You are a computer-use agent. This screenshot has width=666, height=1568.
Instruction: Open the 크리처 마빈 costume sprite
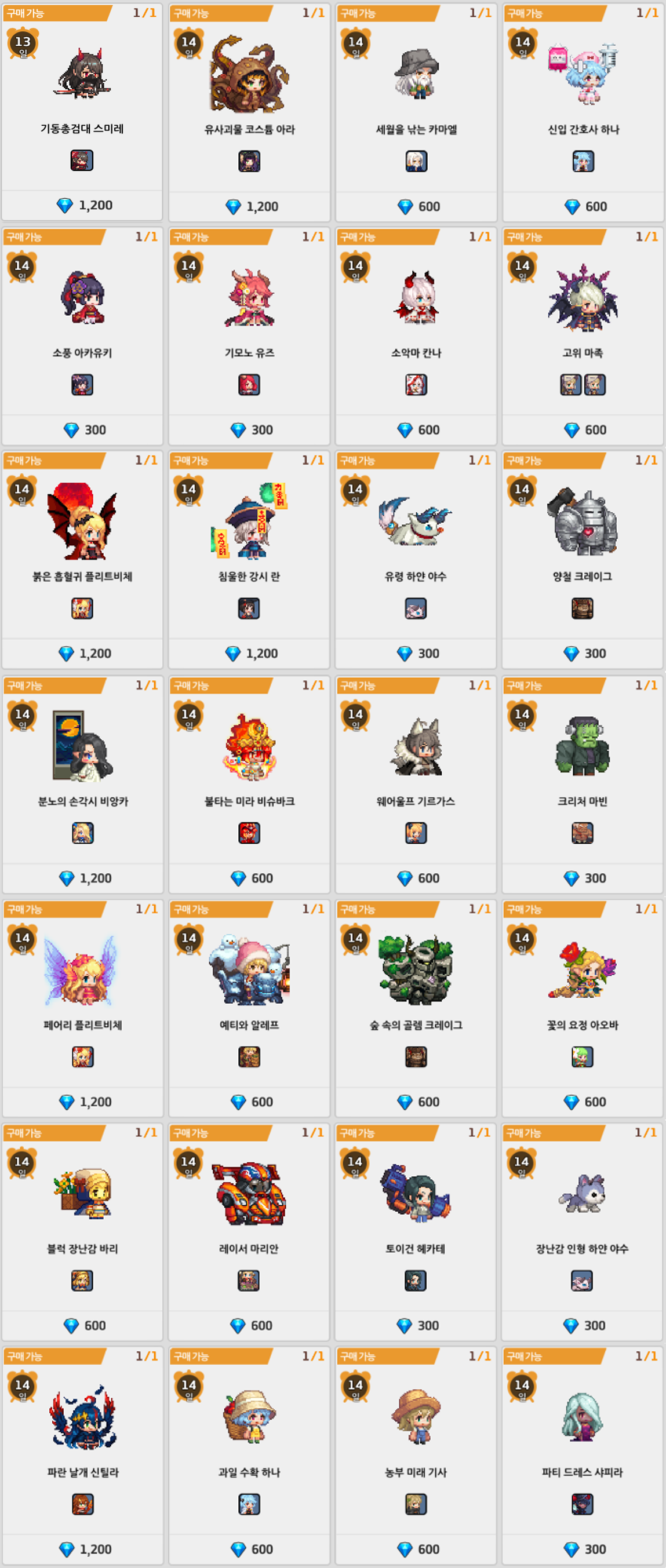(583, 746)
